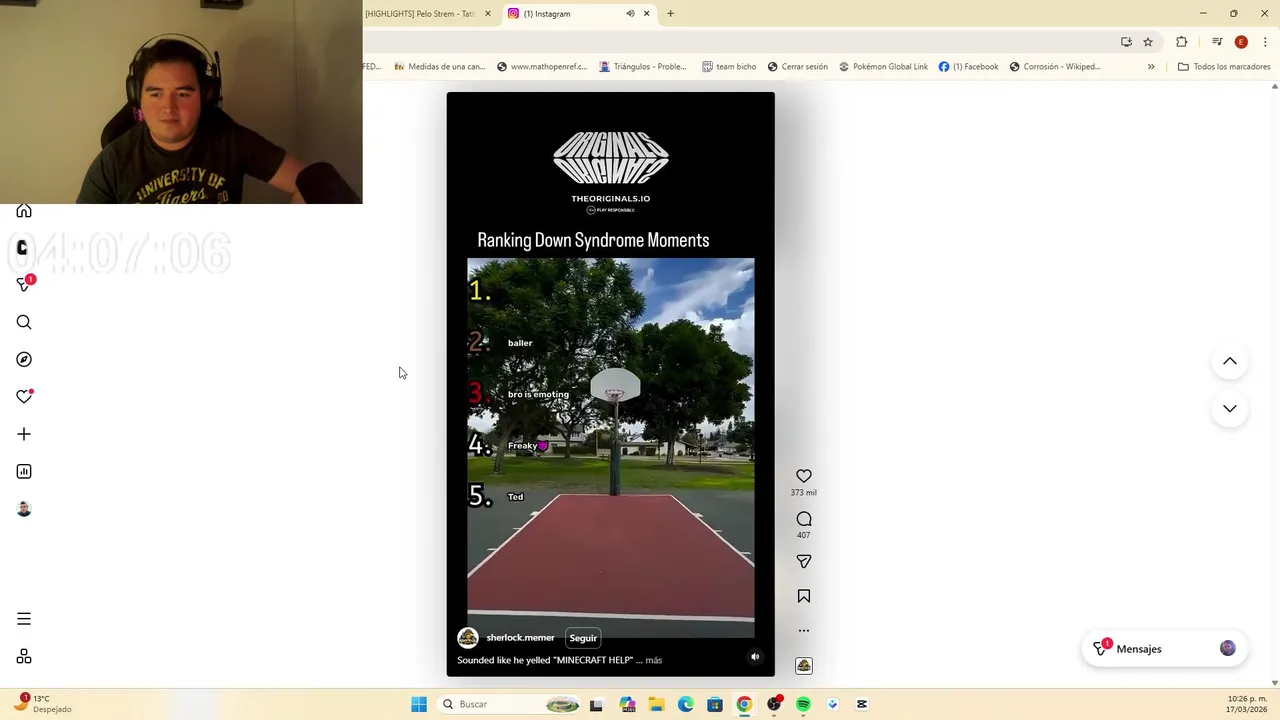Open Mensajes floating panel
This screenshot has height=720, width=1280.
pyautogui.click(x=1163, y=649)
